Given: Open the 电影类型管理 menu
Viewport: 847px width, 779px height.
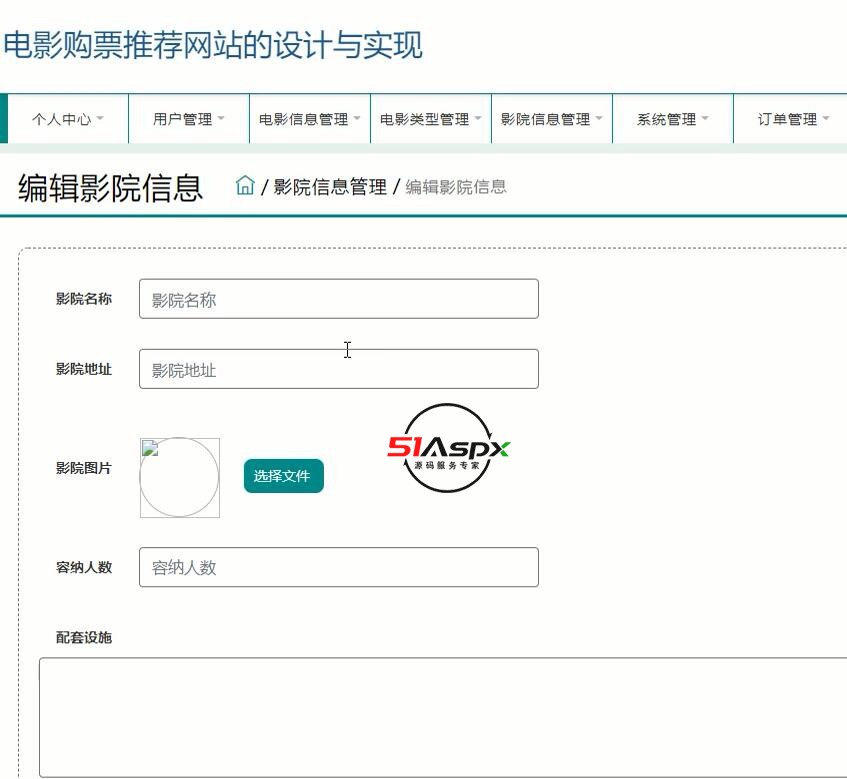Looking at the screenshot, I should pyautogui.click(x=431, y=119).
